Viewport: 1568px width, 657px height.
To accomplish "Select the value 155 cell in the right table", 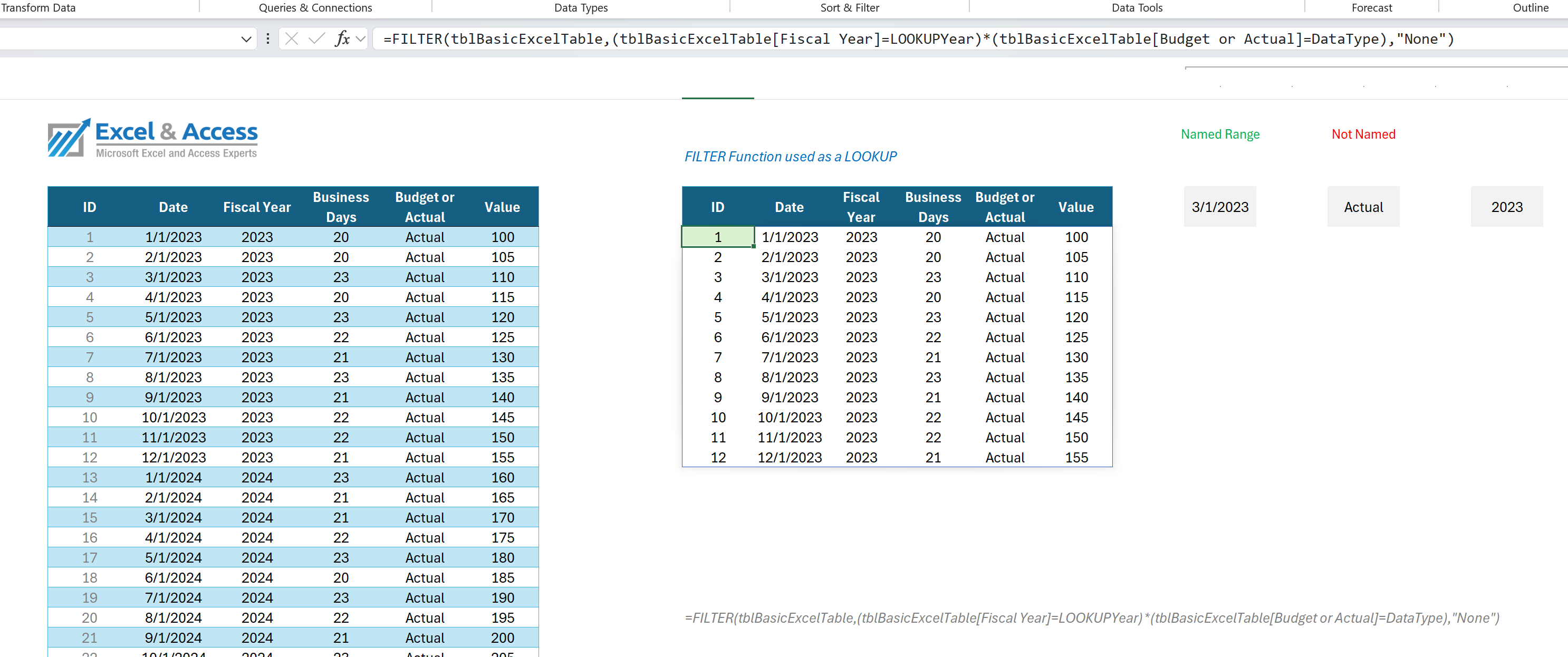I will click(1076, 458).
